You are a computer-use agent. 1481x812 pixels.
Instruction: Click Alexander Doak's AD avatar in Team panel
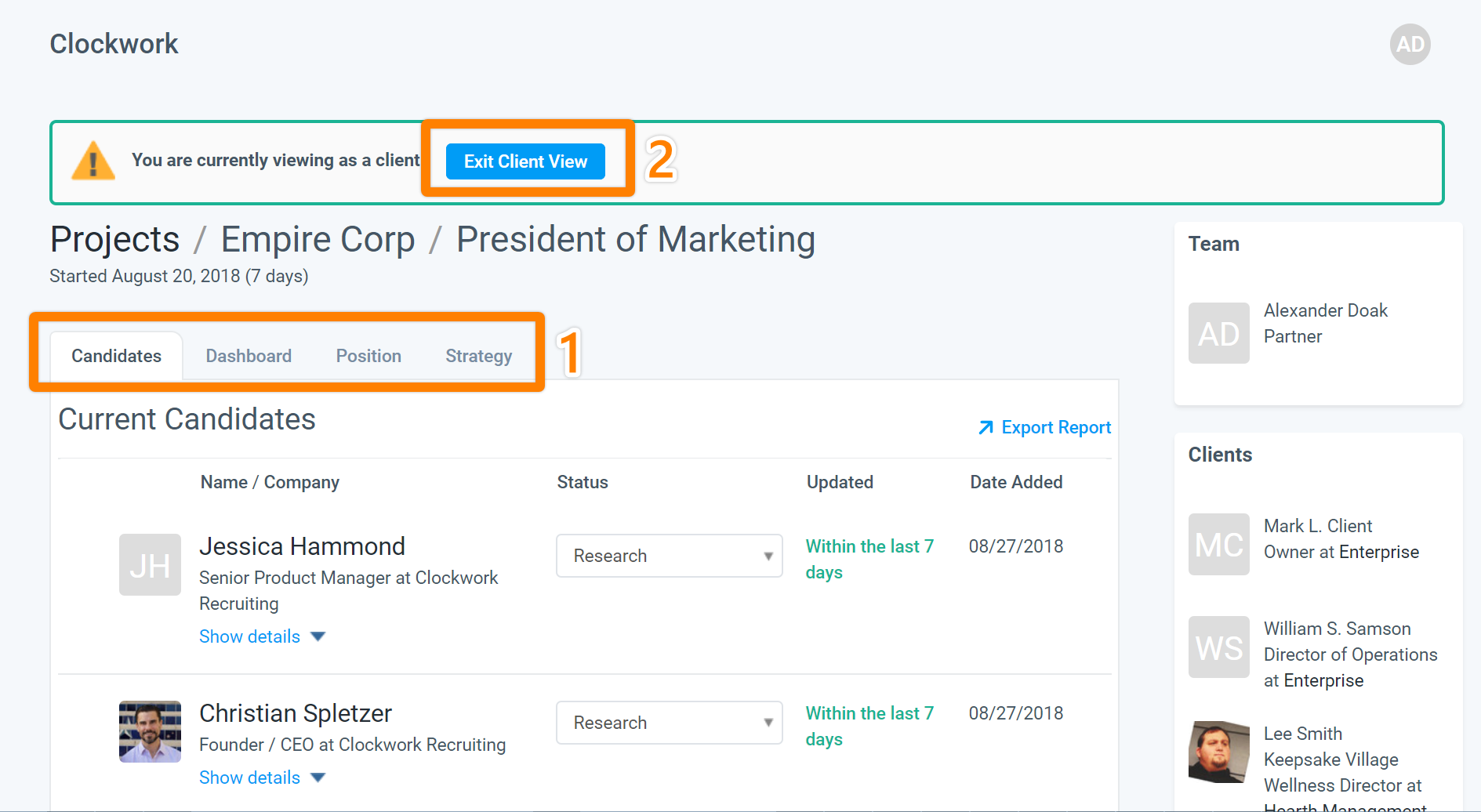1218,332
